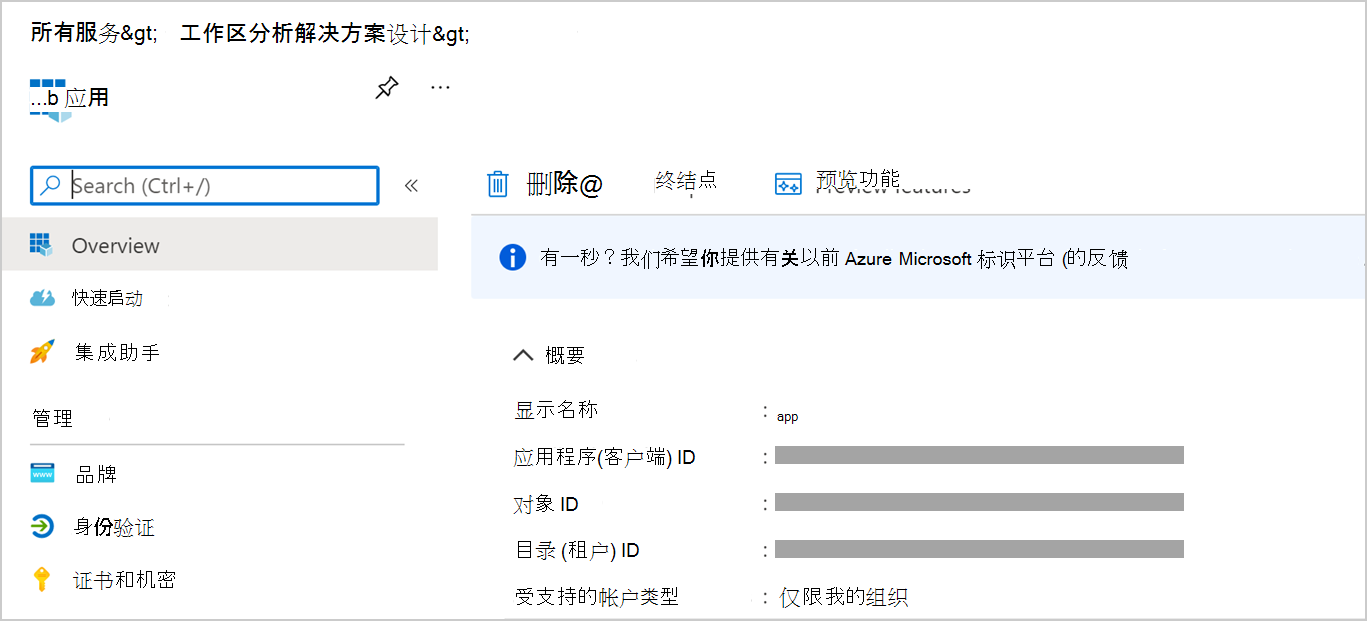Click the 对象 ID label
This screenshot has height=621, width=1367.
click(546, 504)
